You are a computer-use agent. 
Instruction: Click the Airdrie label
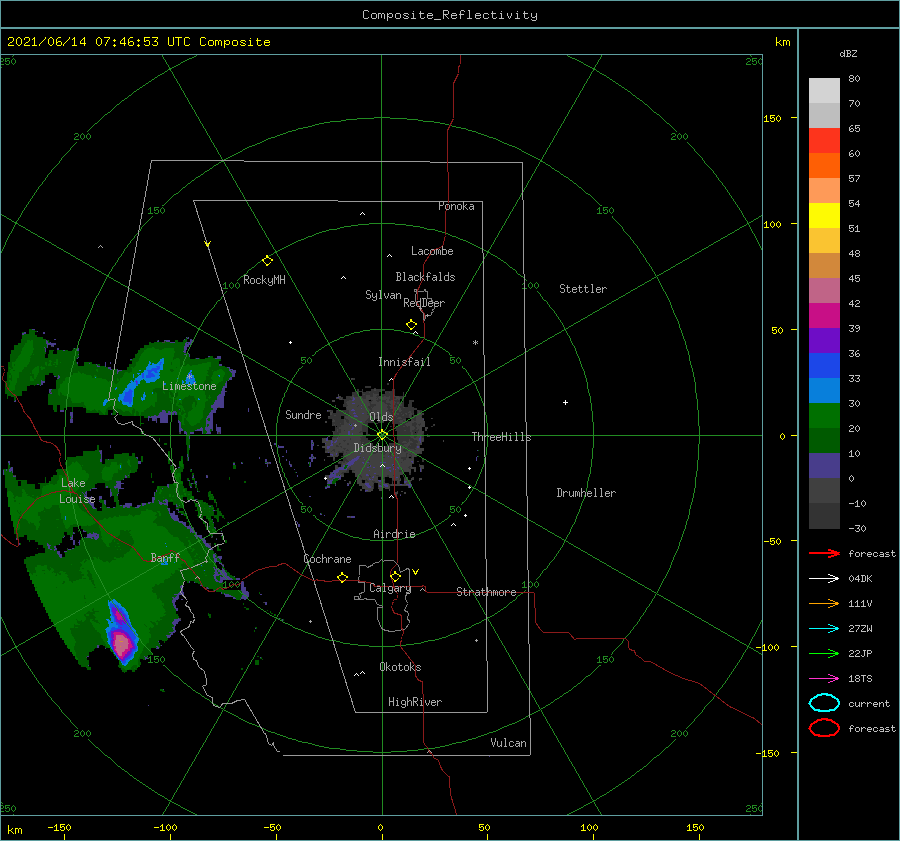pyautogui.click(x=394, y=534)
